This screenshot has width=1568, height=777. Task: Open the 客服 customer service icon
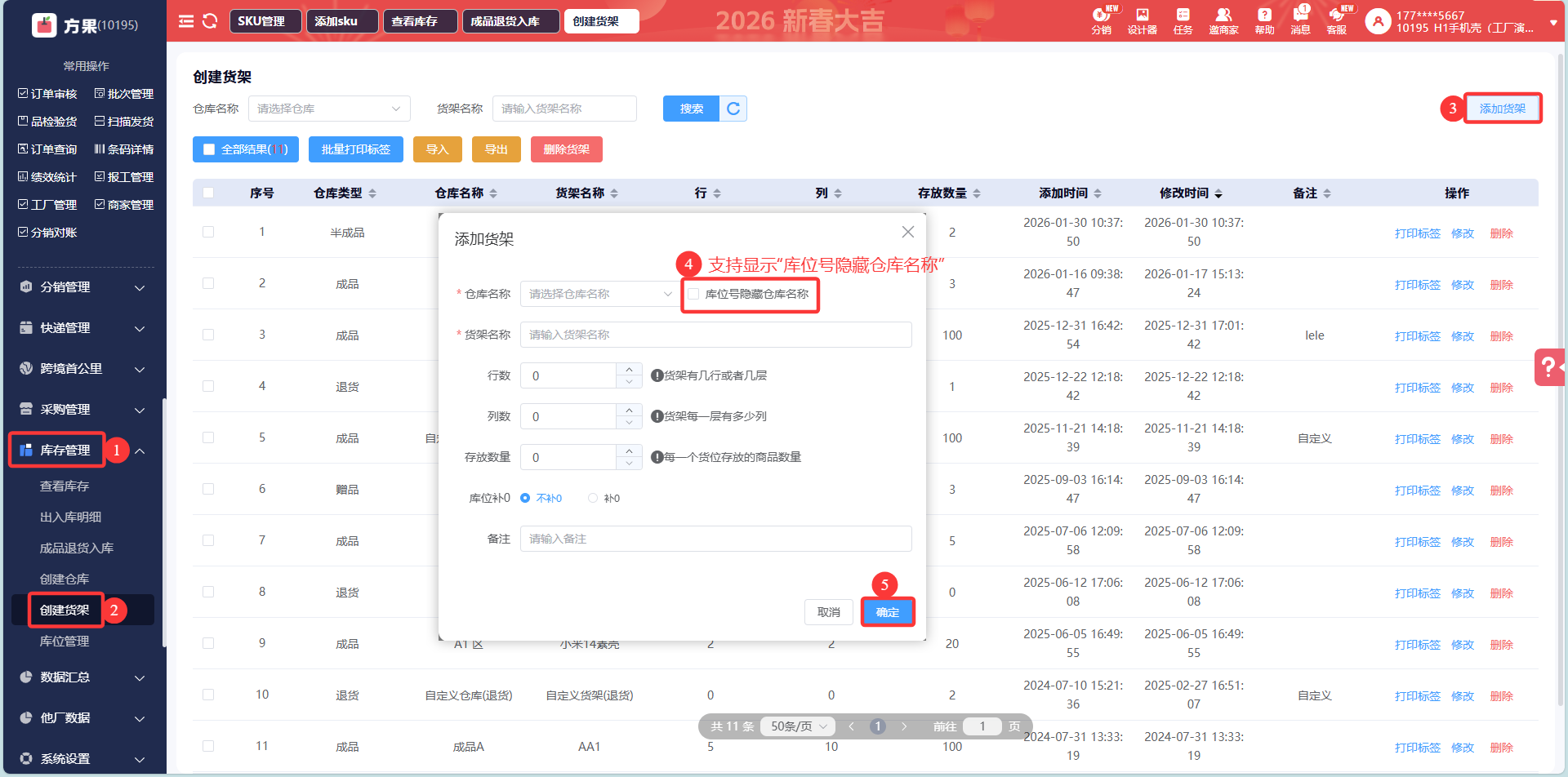(x=1337, y=20)
